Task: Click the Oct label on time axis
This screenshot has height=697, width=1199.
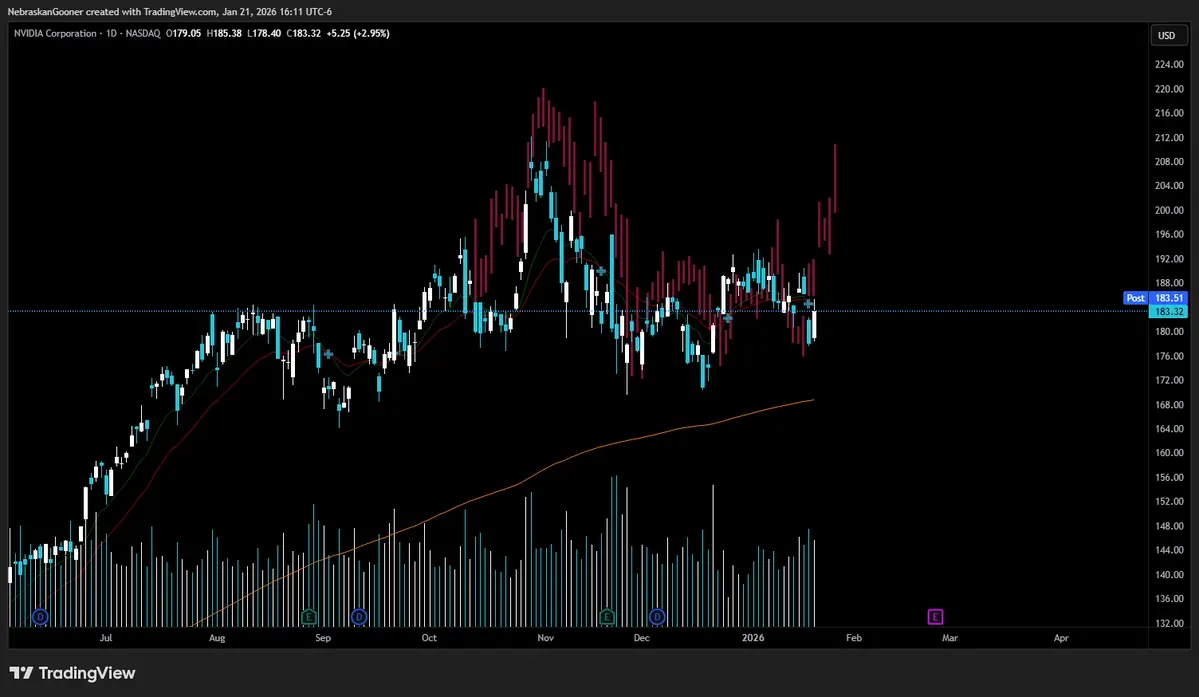Action: (429, 637)
